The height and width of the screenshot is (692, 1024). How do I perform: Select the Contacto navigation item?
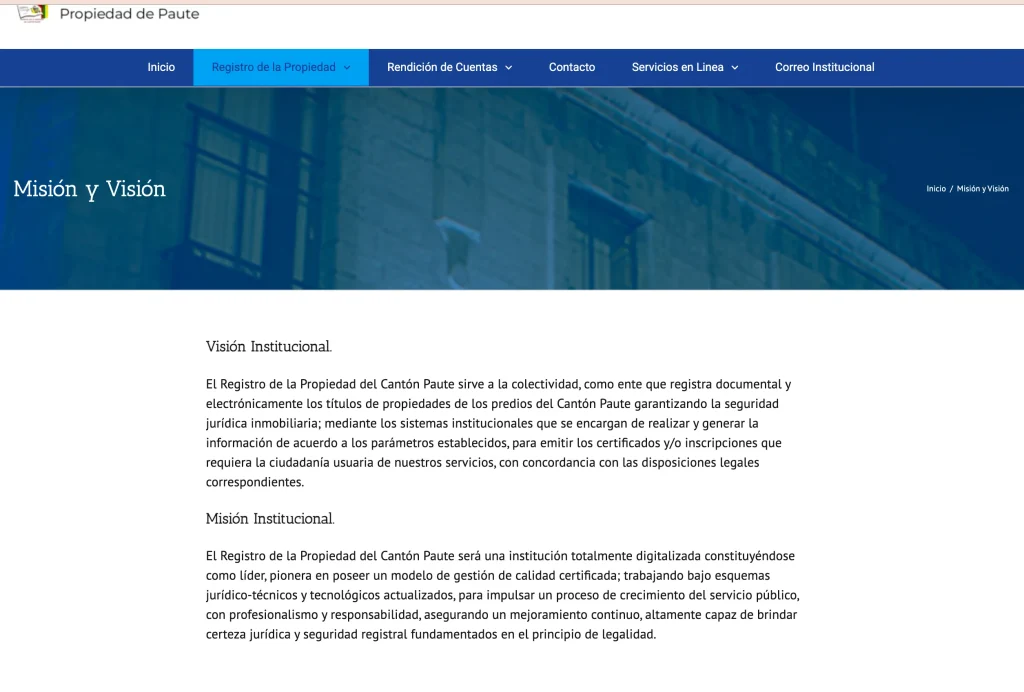tap(571, 67)
